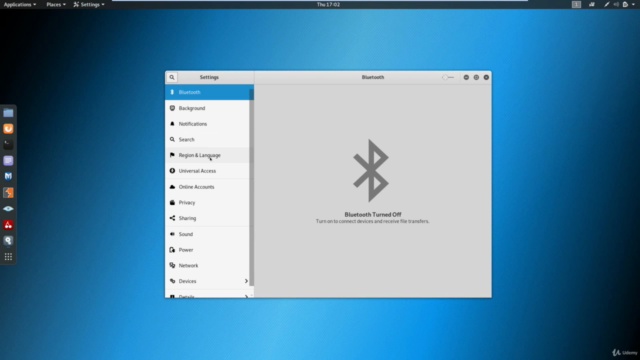Open the Network settings panel

pos(208,265)
